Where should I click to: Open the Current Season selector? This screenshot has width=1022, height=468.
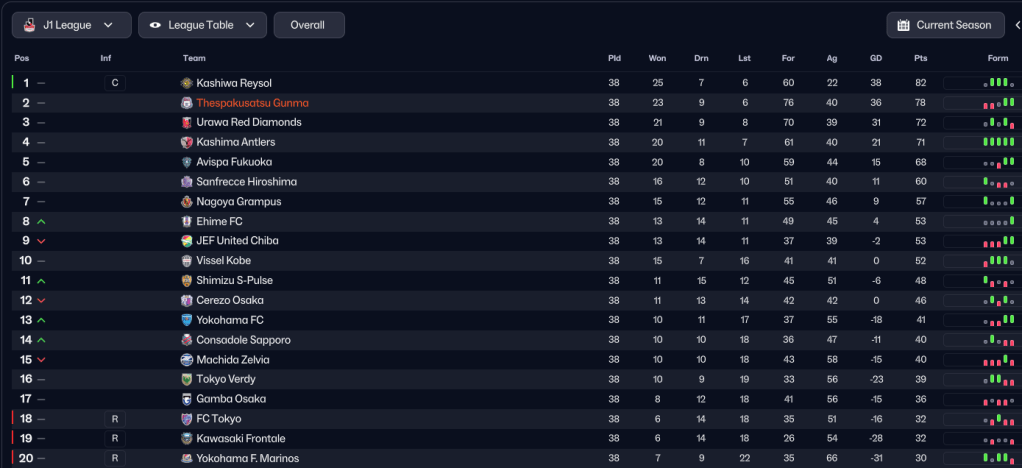945,25
